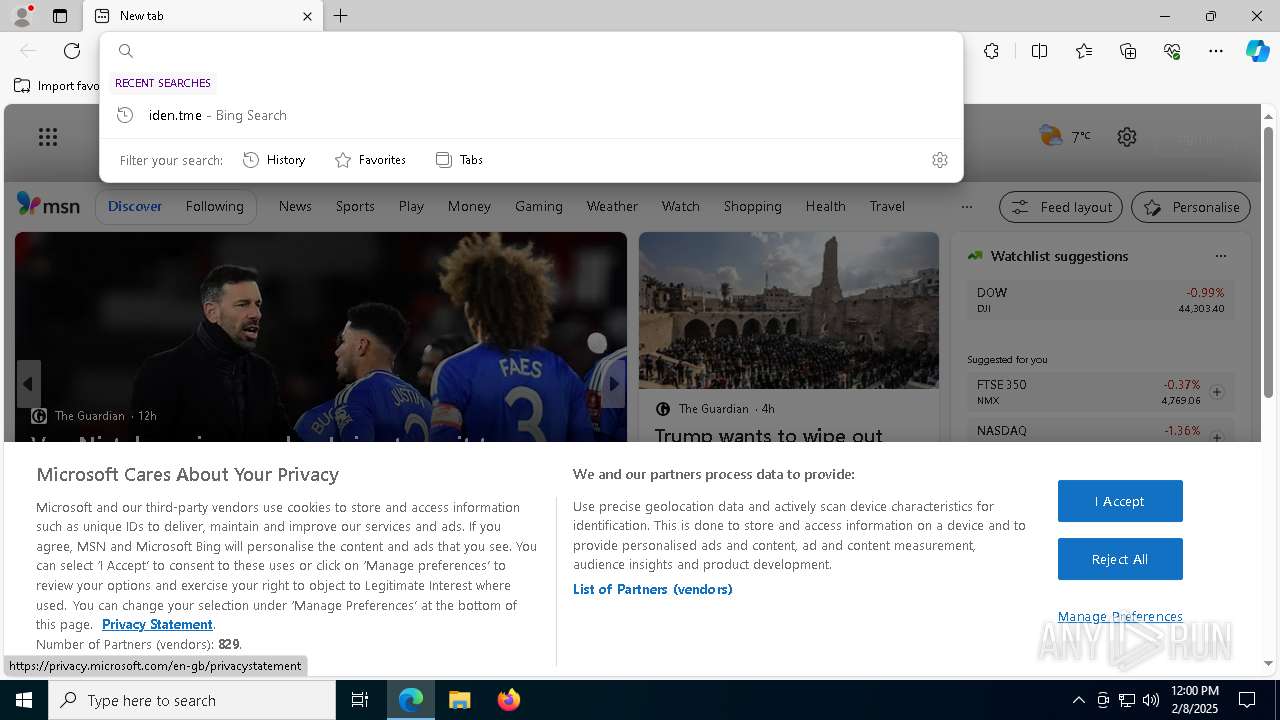Click the Personalise button
1280x720 pixels.
[1191, 207]
